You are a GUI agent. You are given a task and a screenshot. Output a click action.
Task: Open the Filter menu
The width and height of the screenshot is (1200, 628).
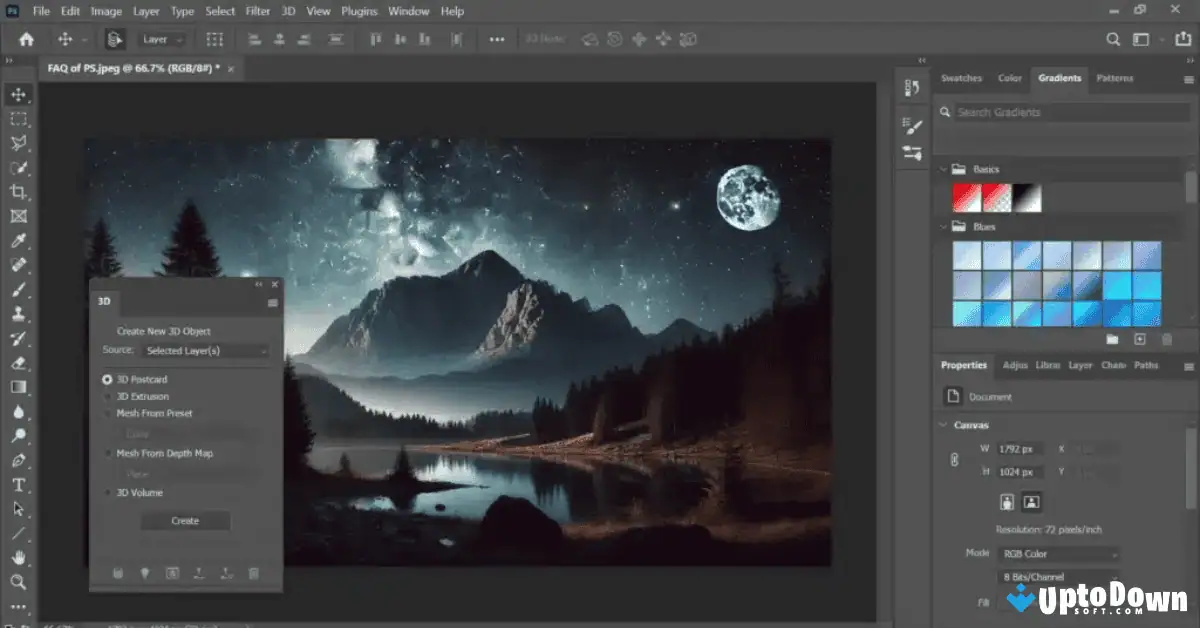point(257,11)
